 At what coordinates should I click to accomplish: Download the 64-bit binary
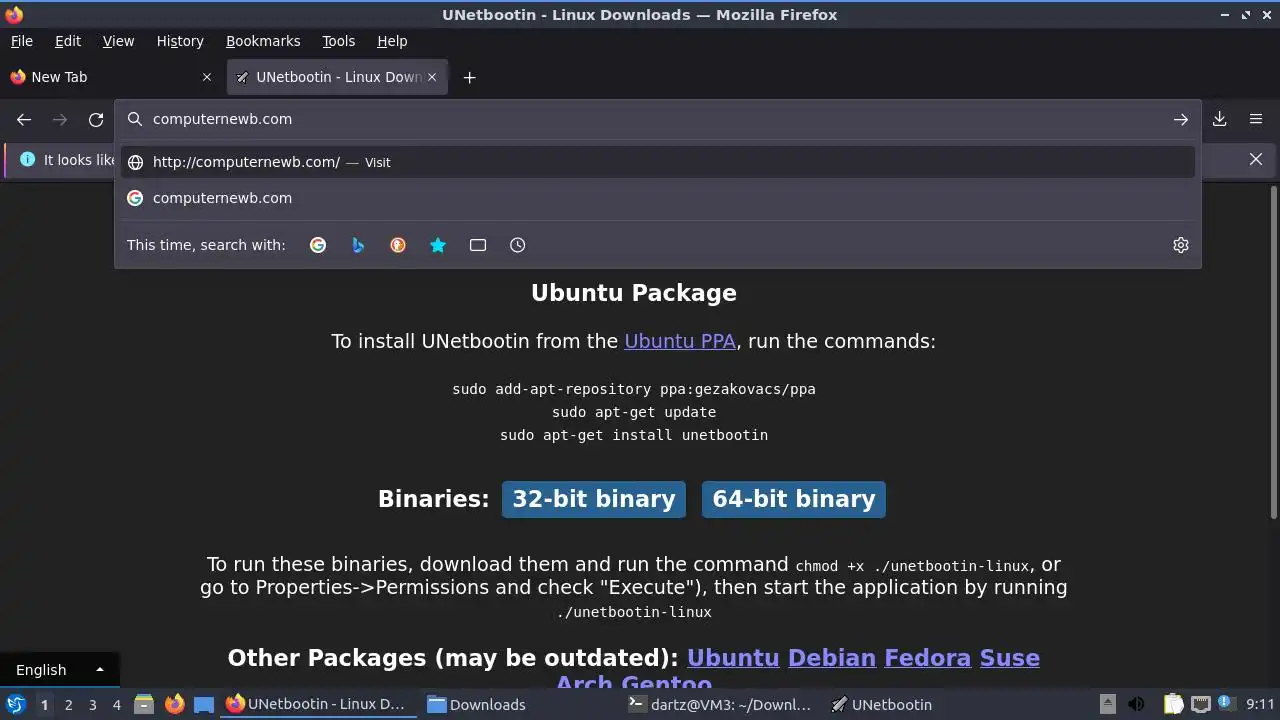[794, 499]
